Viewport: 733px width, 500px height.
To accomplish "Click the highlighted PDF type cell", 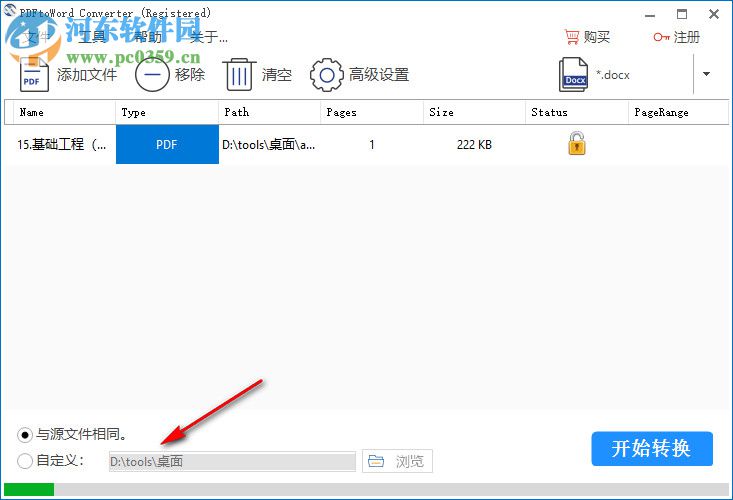I will 167,144.
